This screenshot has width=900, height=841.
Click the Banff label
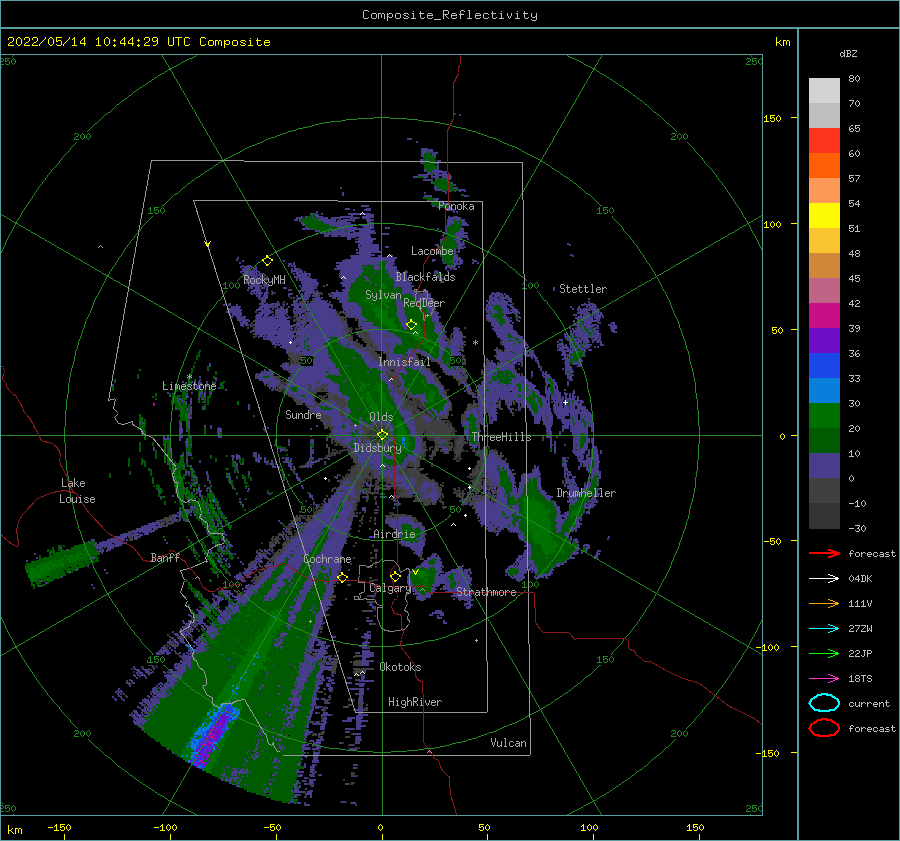165,557
